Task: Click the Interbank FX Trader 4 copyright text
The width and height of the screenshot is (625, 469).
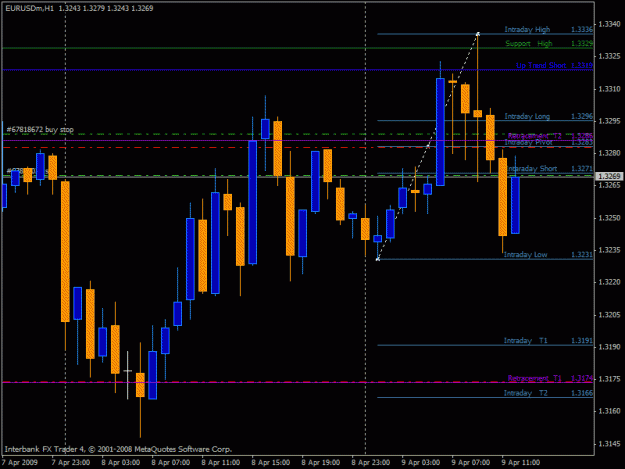Action: (118, 449)
